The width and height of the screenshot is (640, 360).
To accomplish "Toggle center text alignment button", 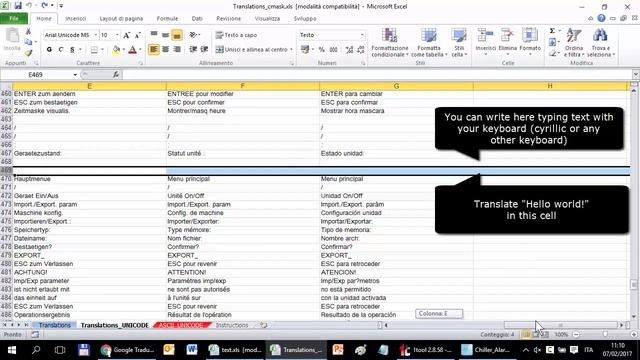I will (x=165, y=49).
